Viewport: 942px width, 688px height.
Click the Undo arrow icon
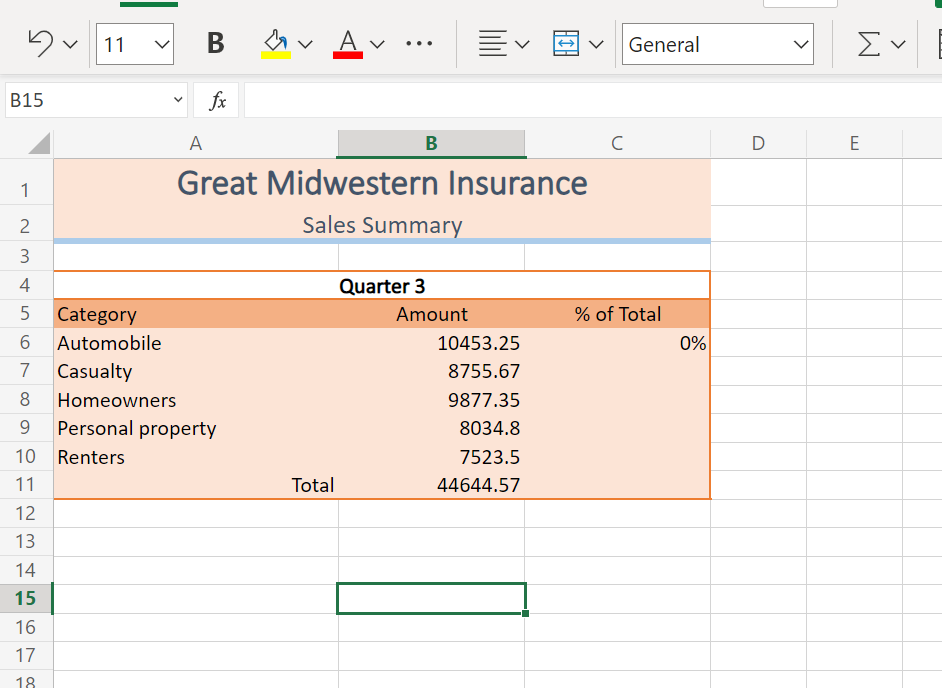click(x=41, y=44)
